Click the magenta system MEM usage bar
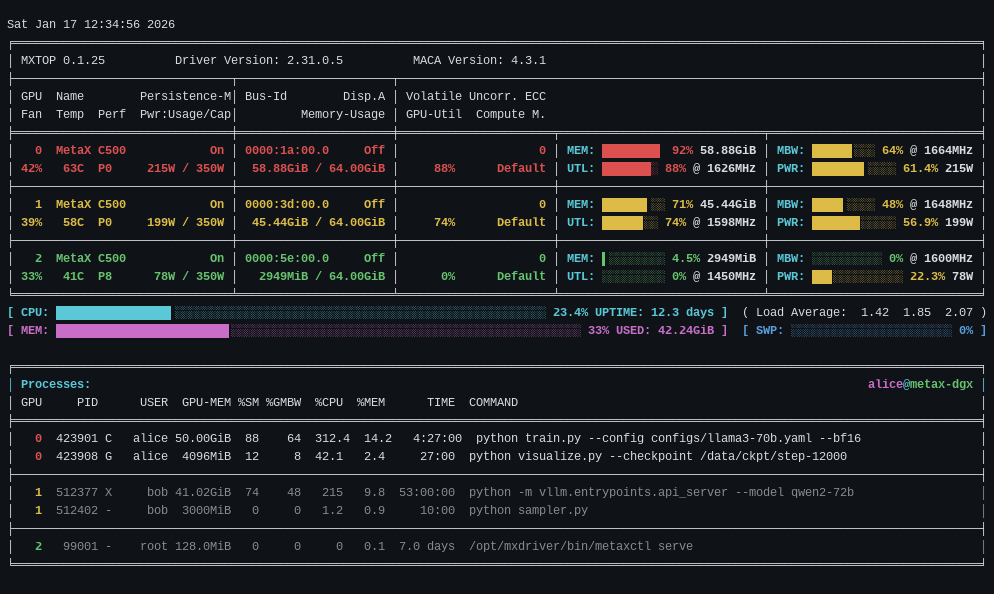994x594 pixels. tap(318, 330)
